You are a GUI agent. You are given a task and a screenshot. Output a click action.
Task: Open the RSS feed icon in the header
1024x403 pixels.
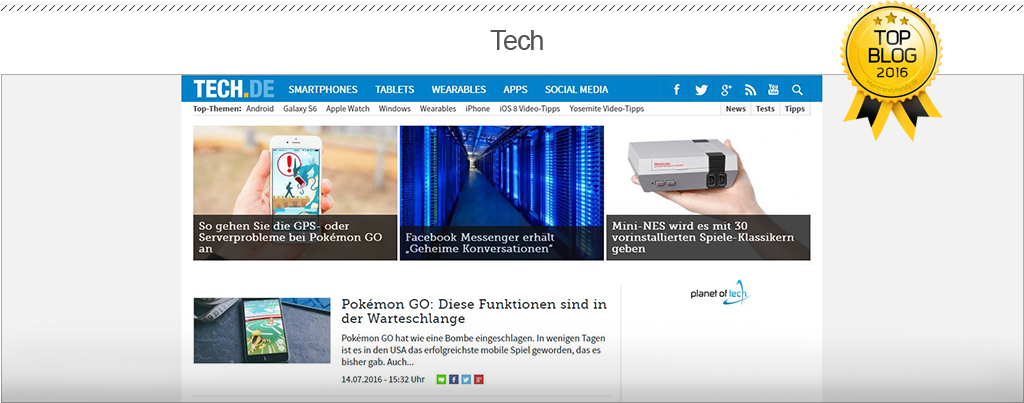point(750,89)
